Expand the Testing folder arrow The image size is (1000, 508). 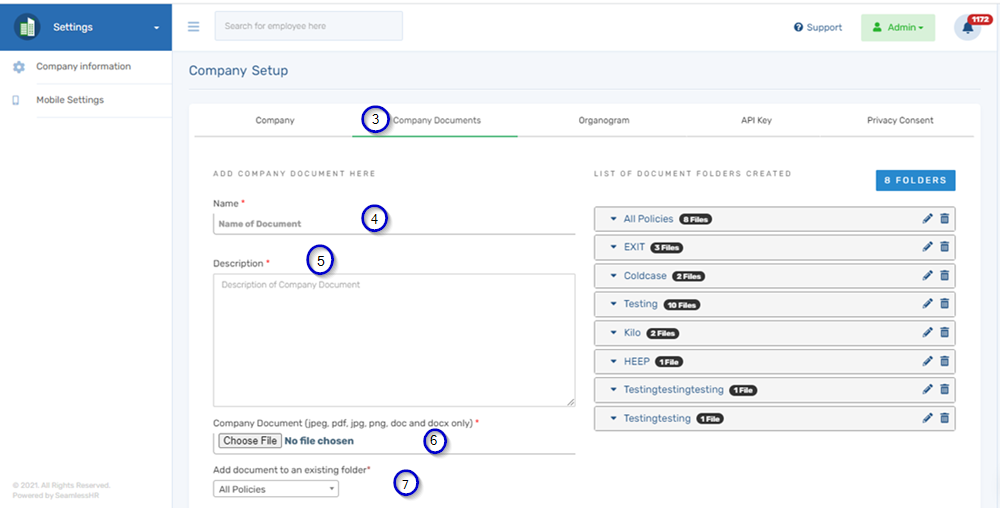tap(614, 304)
